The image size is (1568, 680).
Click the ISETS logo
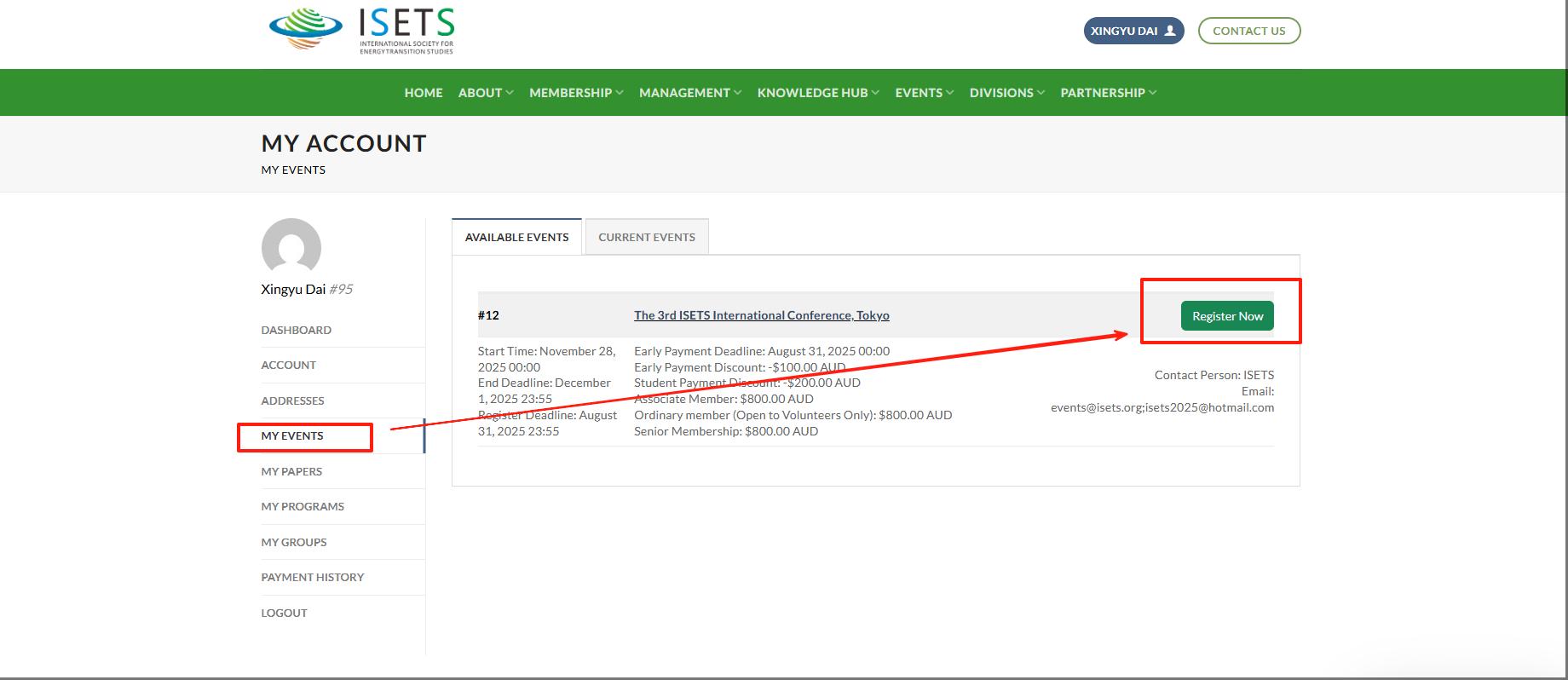[x=361, y=31]
